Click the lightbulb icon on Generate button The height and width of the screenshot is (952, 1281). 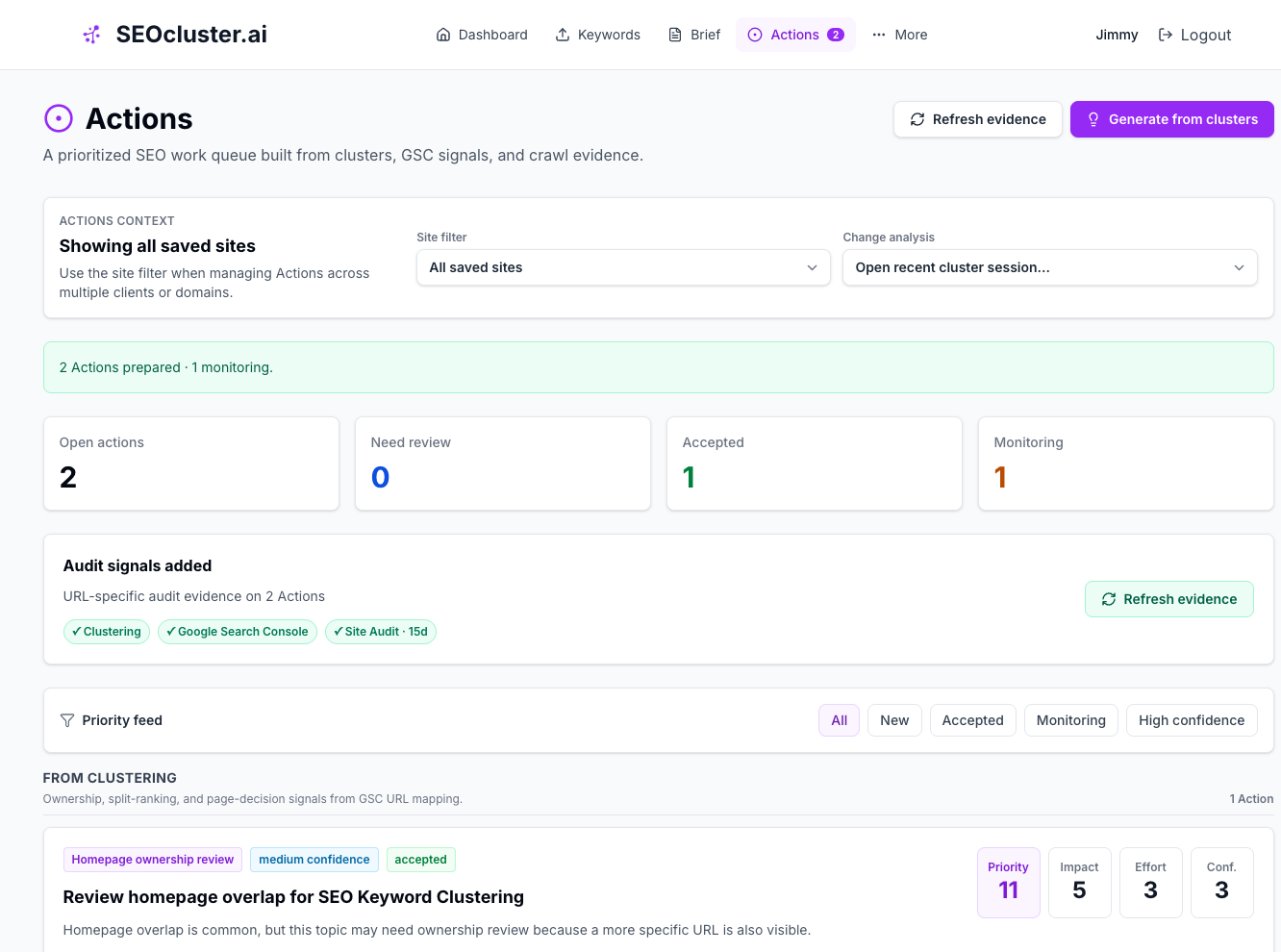click(1093, 119)
